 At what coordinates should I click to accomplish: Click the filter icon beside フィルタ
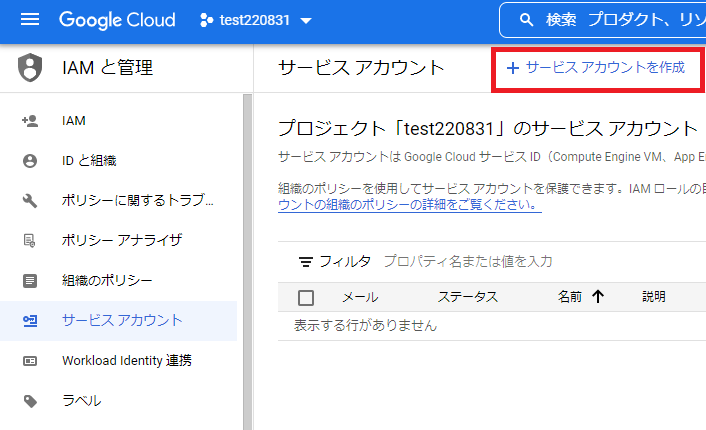(307, 262)
